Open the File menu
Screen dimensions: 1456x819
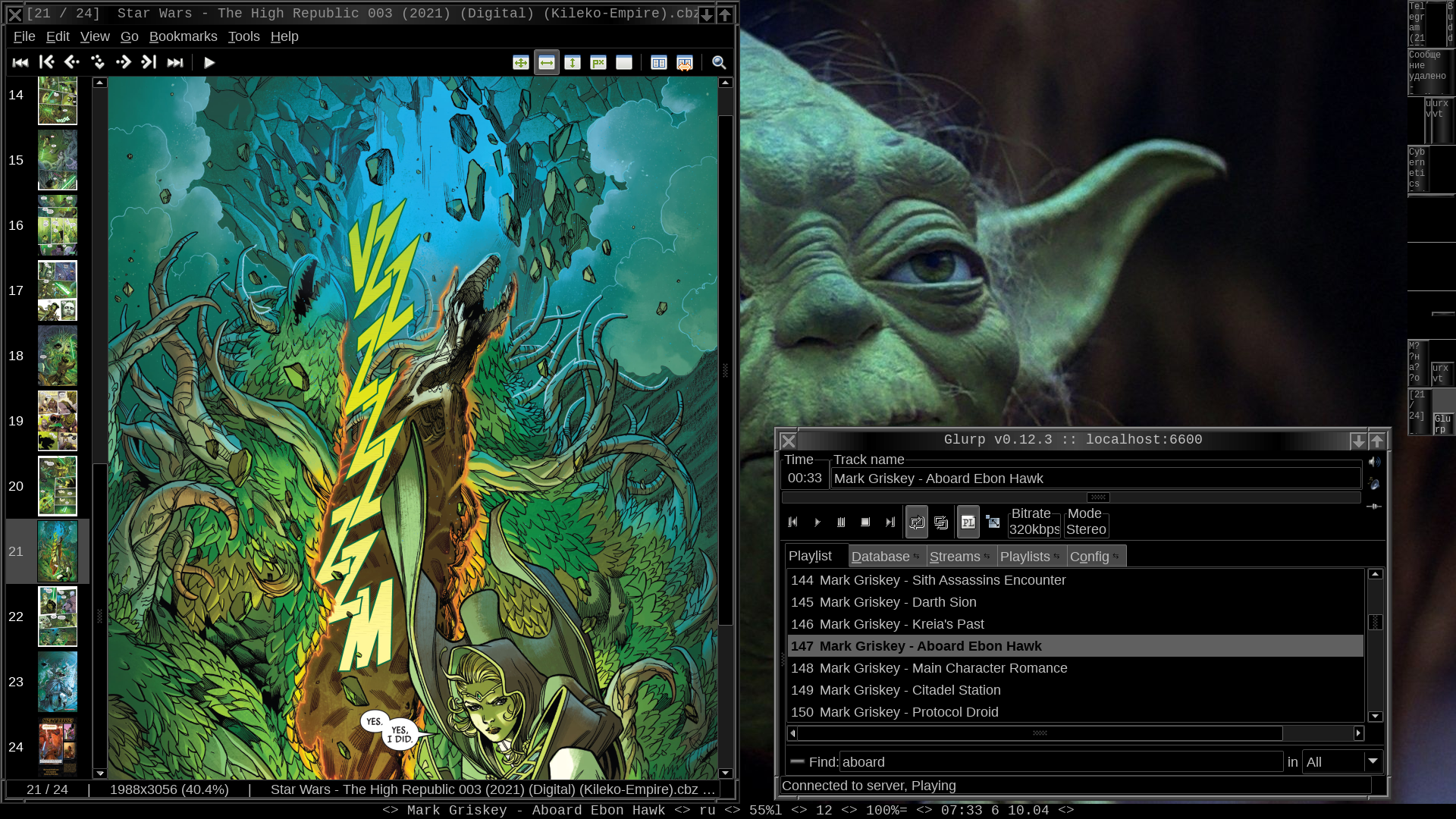pyautogui.click(x=24, y=36)
